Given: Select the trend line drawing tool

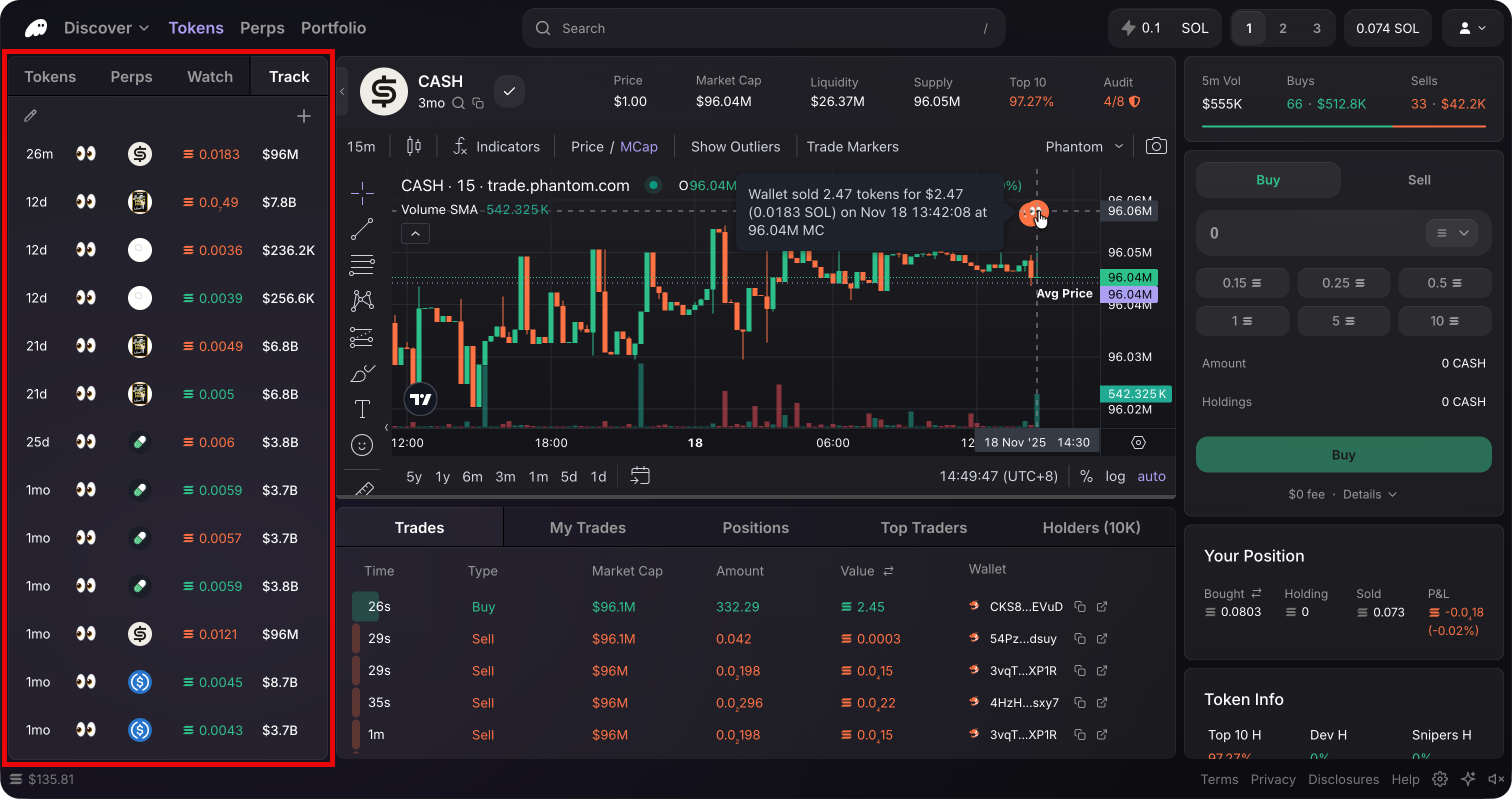Looking at the screenshot, I should [x=362, y=229].
